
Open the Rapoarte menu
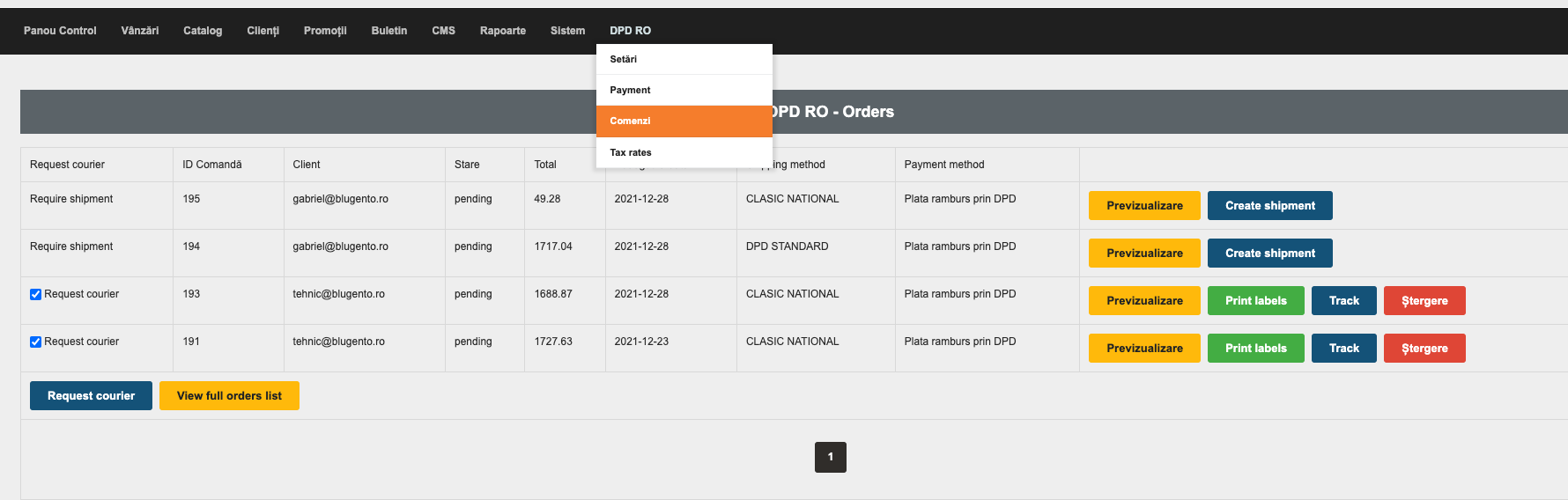tap(503, 31)
